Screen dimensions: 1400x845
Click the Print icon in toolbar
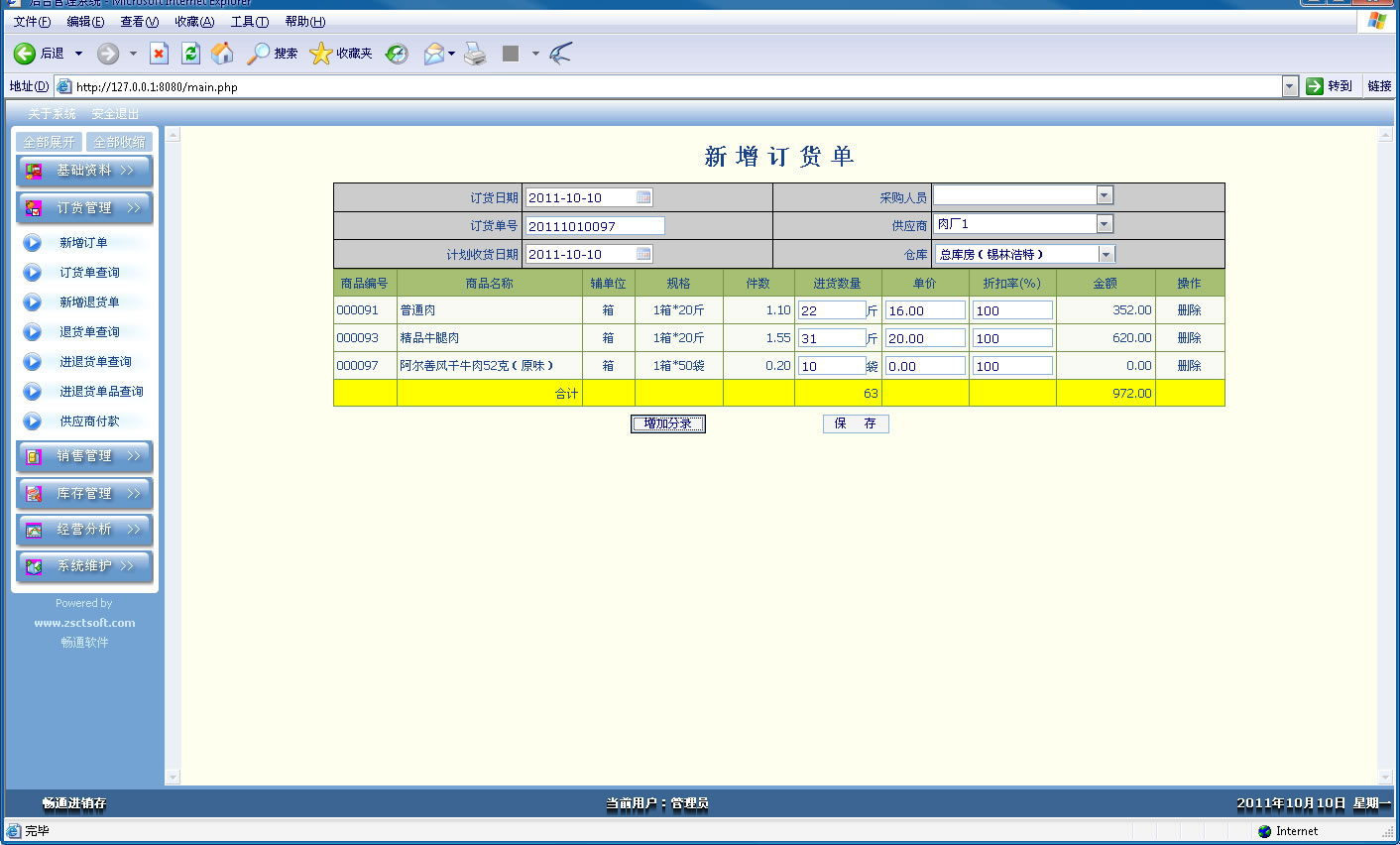pyautogui.click(x=476, y=54)
